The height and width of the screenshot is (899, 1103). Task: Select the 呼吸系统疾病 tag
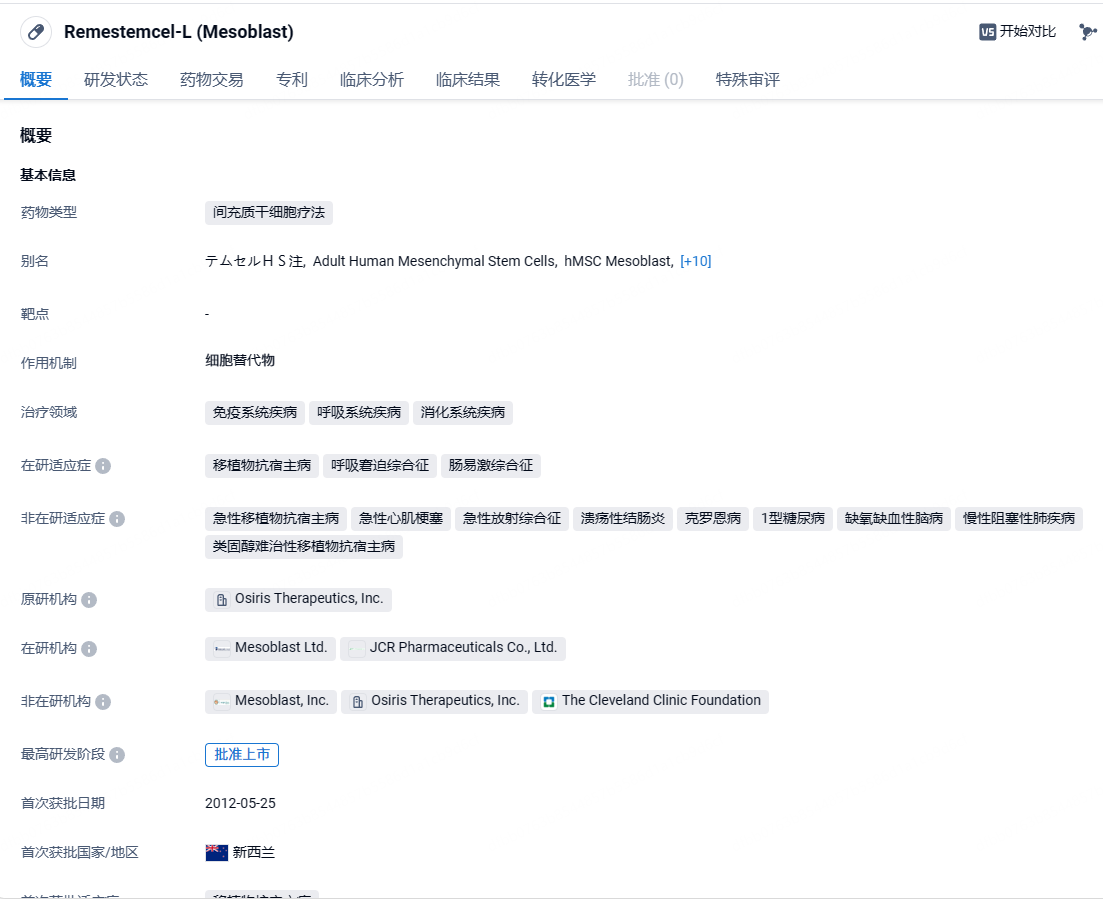[x=359, y=412]
